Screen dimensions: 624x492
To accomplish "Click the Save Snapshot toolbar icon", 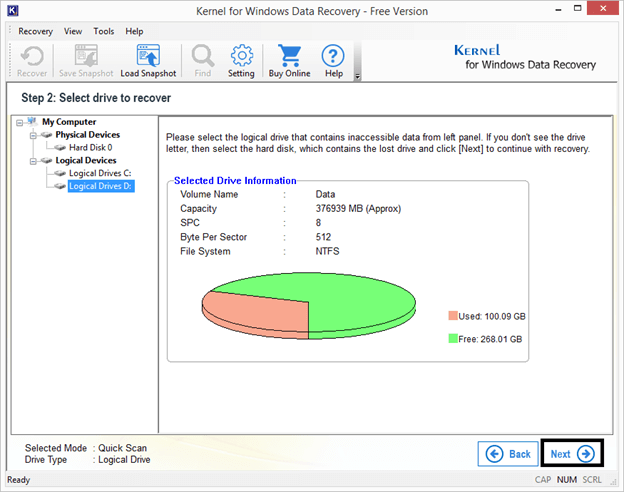I will [x=86, y=61].
